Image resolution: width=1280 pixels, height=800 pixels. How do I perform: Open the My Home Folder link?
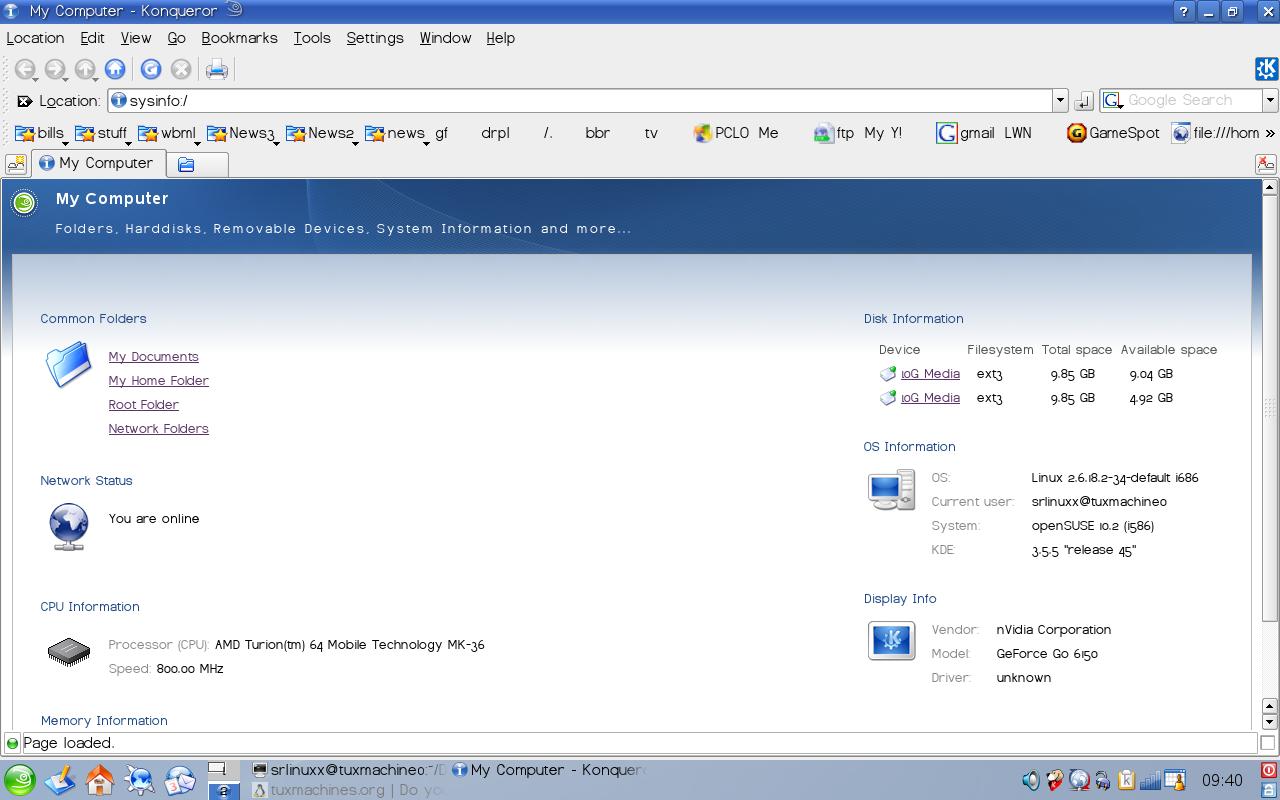point(158,381)
